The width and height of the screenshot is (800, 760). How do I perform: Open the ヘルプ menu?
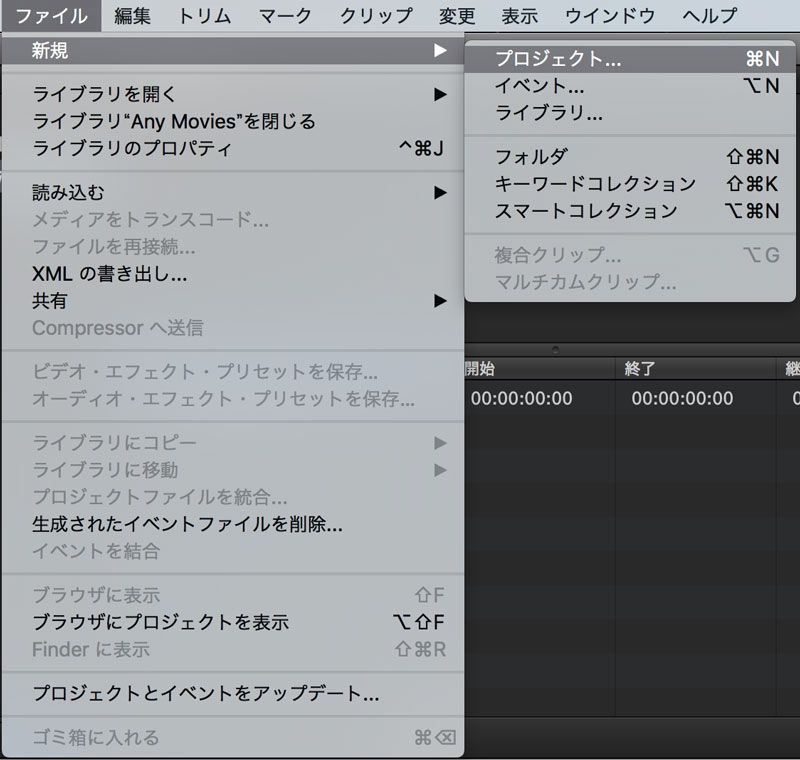(x=710, y=15)
